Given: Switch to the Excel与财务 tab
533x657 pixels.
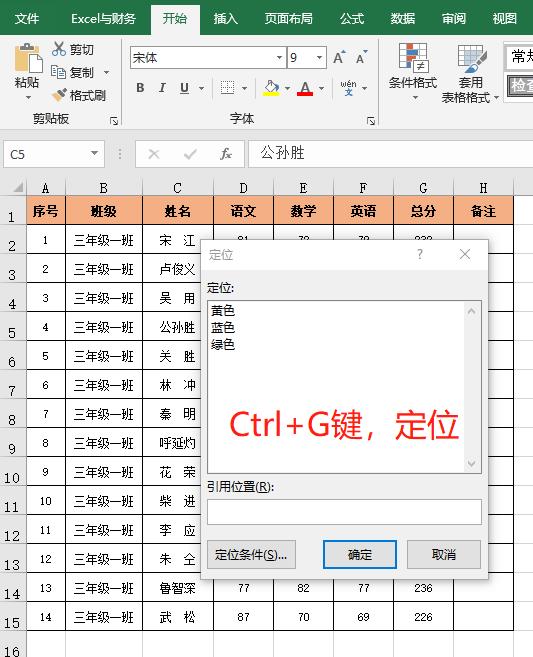Looking at the screenshot, I should tap(103, 18).
